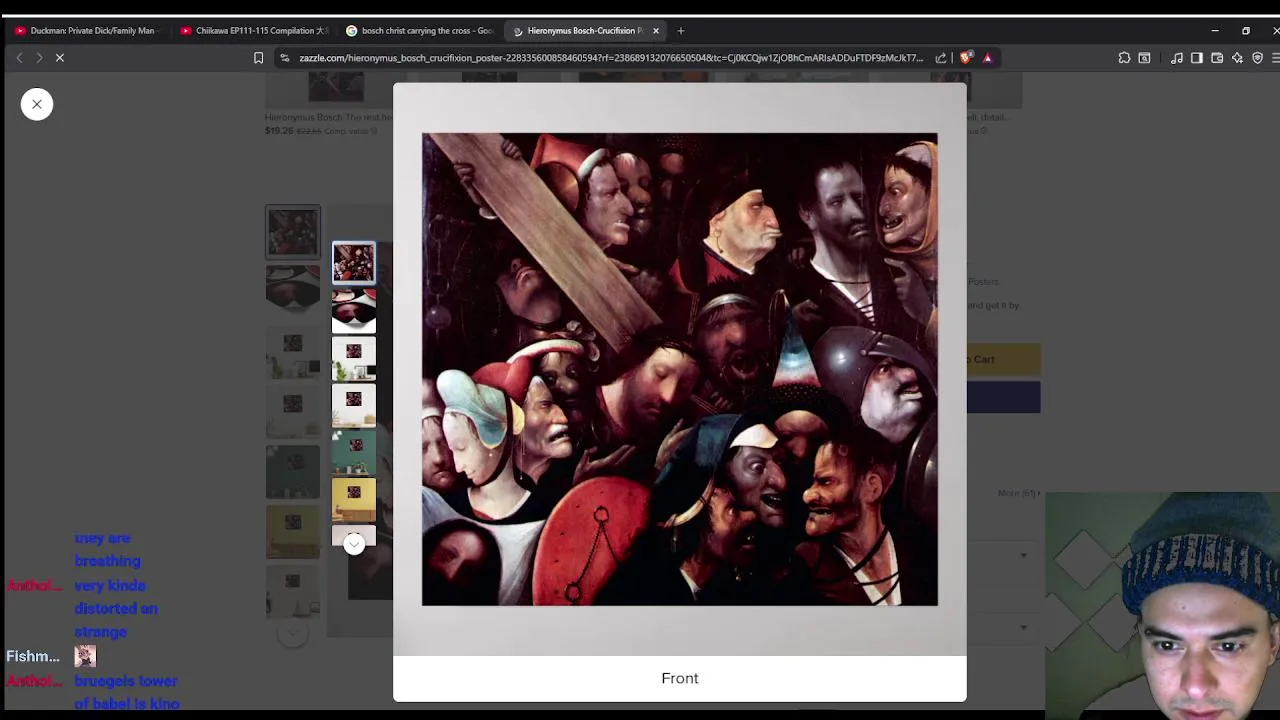Click the large Bosch painting image
1280x720 pixels.
[680, 369]
